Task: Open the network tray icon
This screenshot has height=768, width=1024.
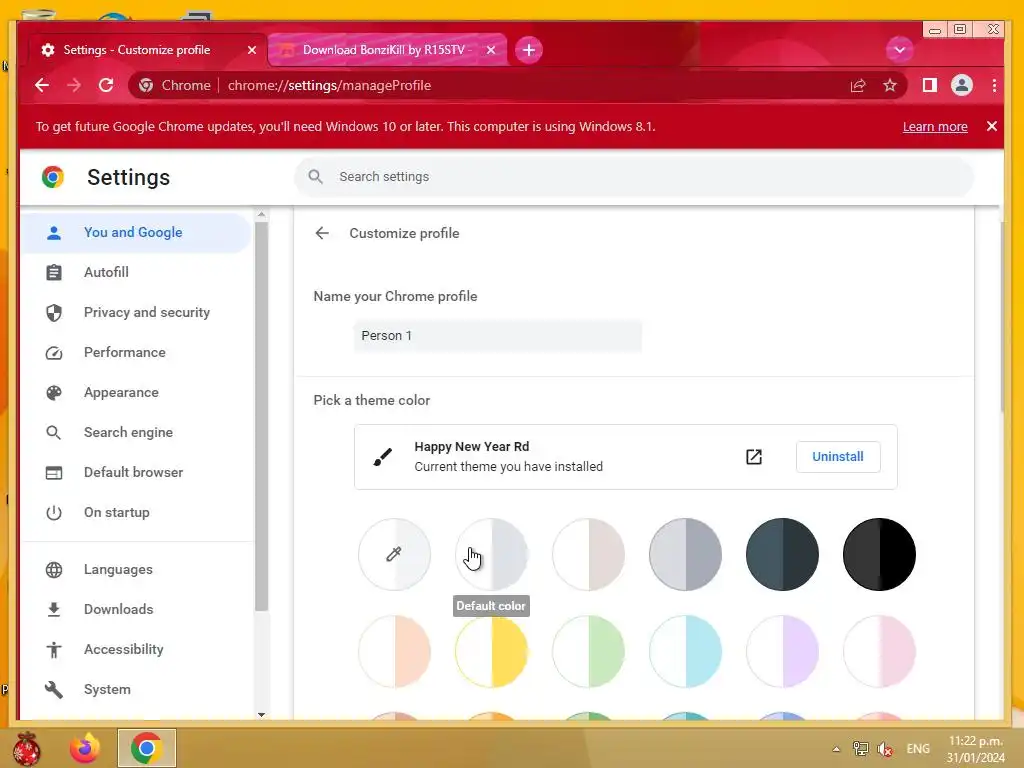Action: [861, 749]
